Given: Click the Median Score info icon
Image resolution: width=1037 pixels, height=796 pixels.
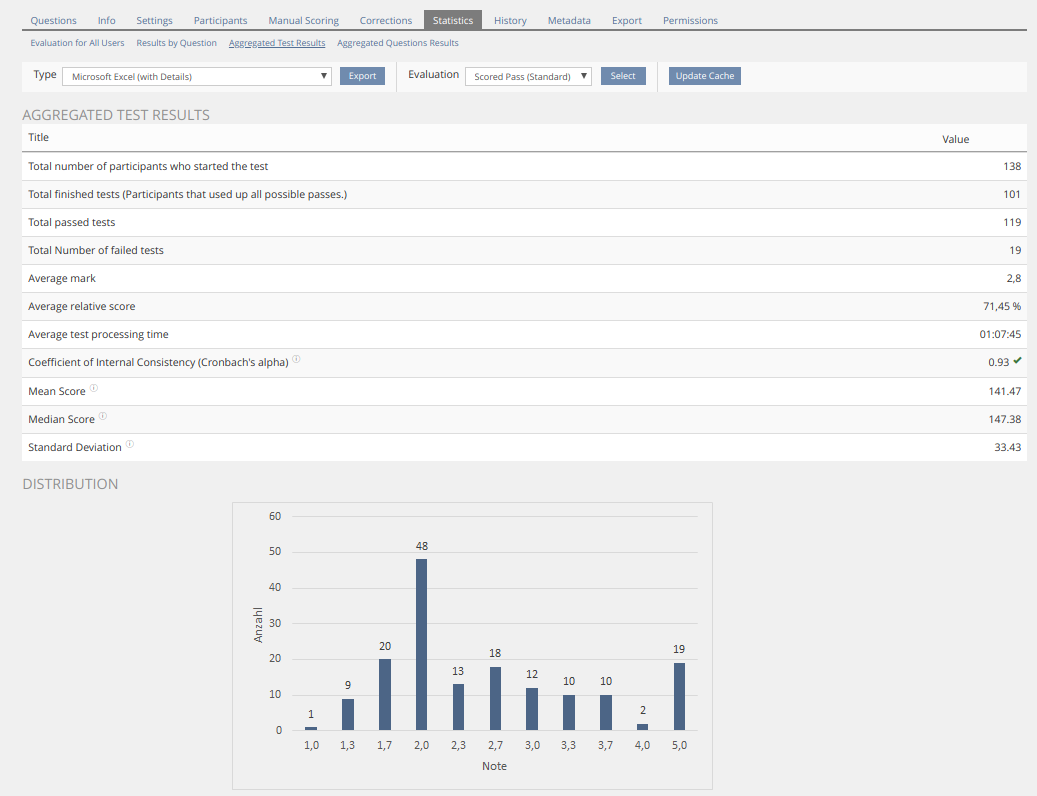Looking at the screenshot, I should tap(103, 417).
